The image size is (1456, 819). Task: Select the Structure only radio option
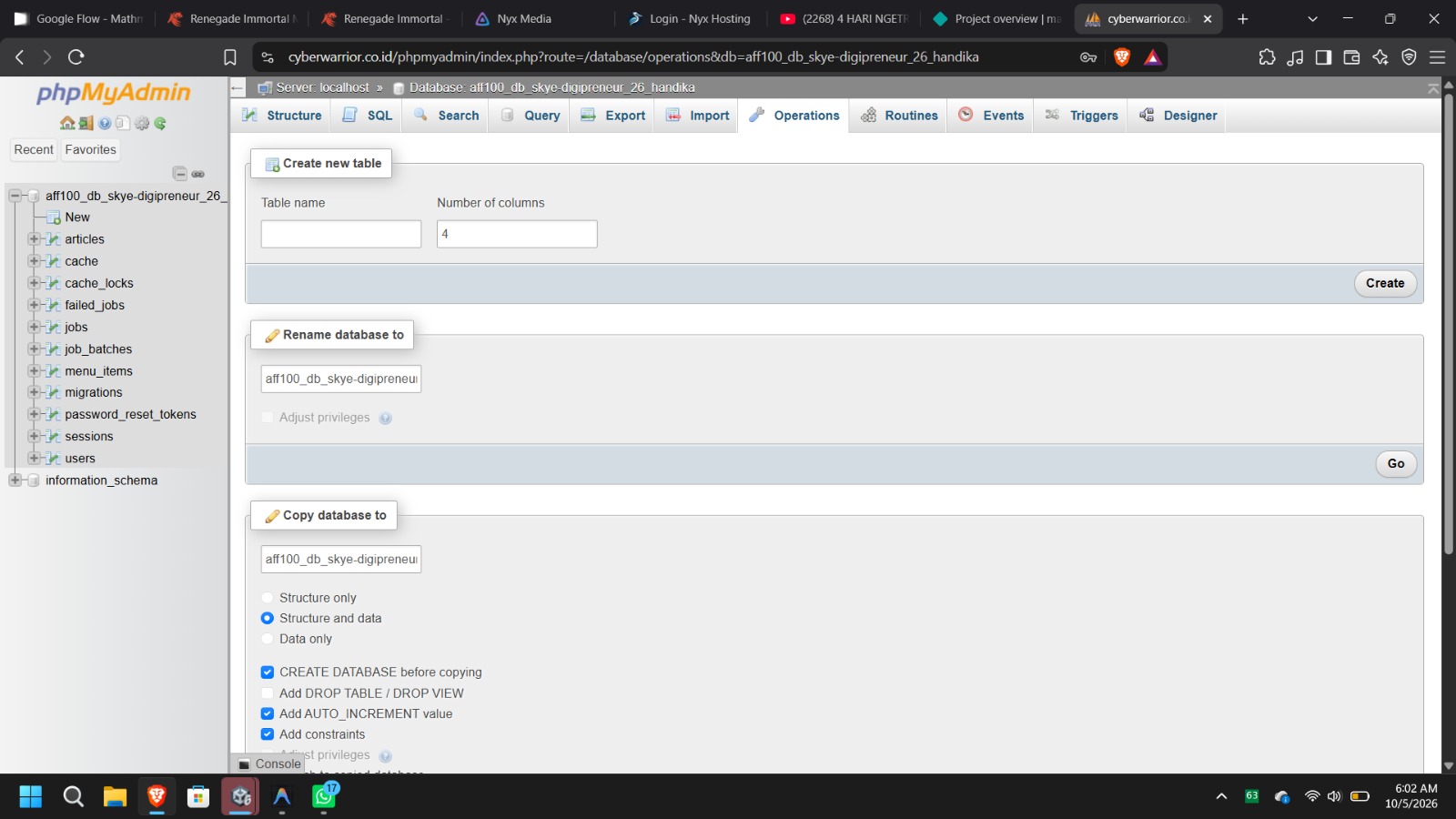[x=268, y=598]
